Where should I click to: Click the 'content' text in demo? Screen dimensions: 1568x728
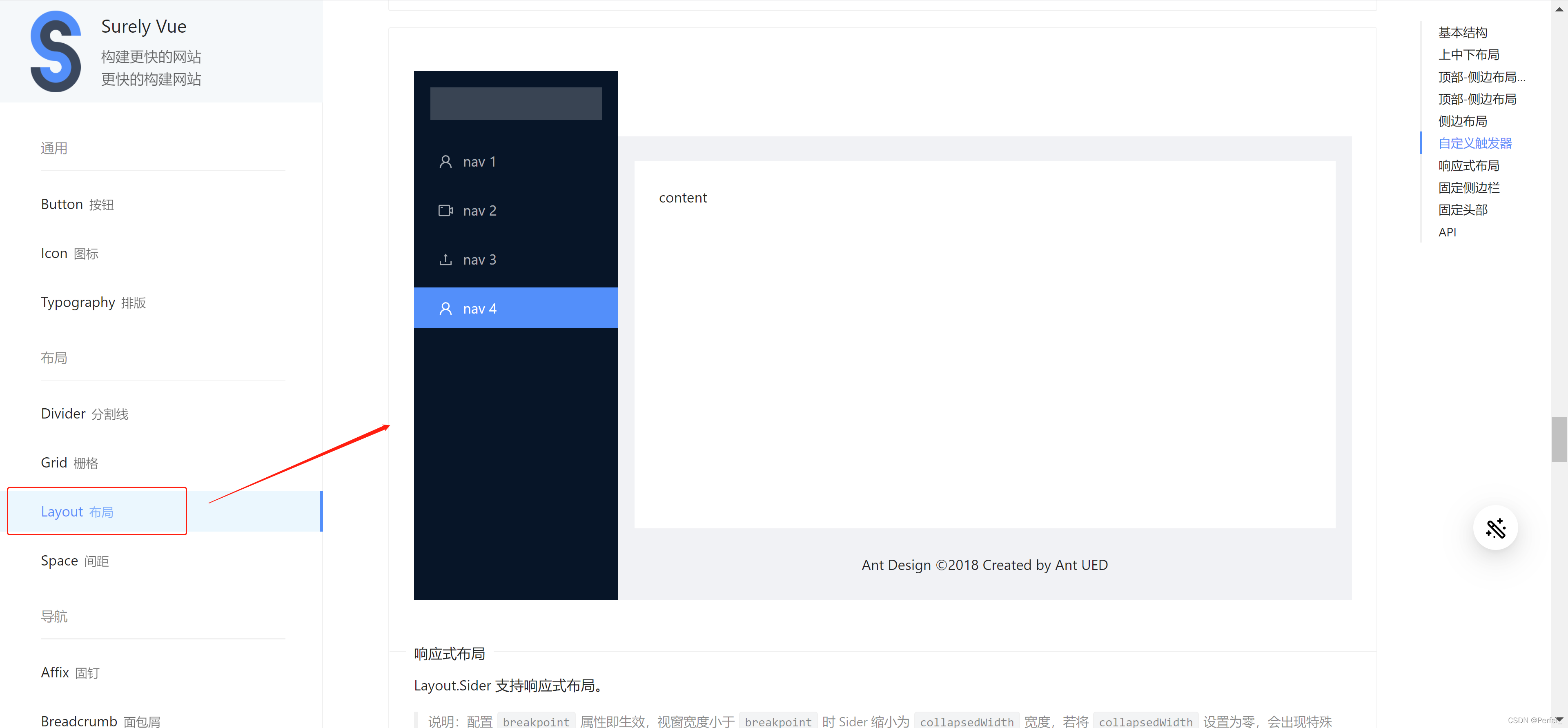682,198
